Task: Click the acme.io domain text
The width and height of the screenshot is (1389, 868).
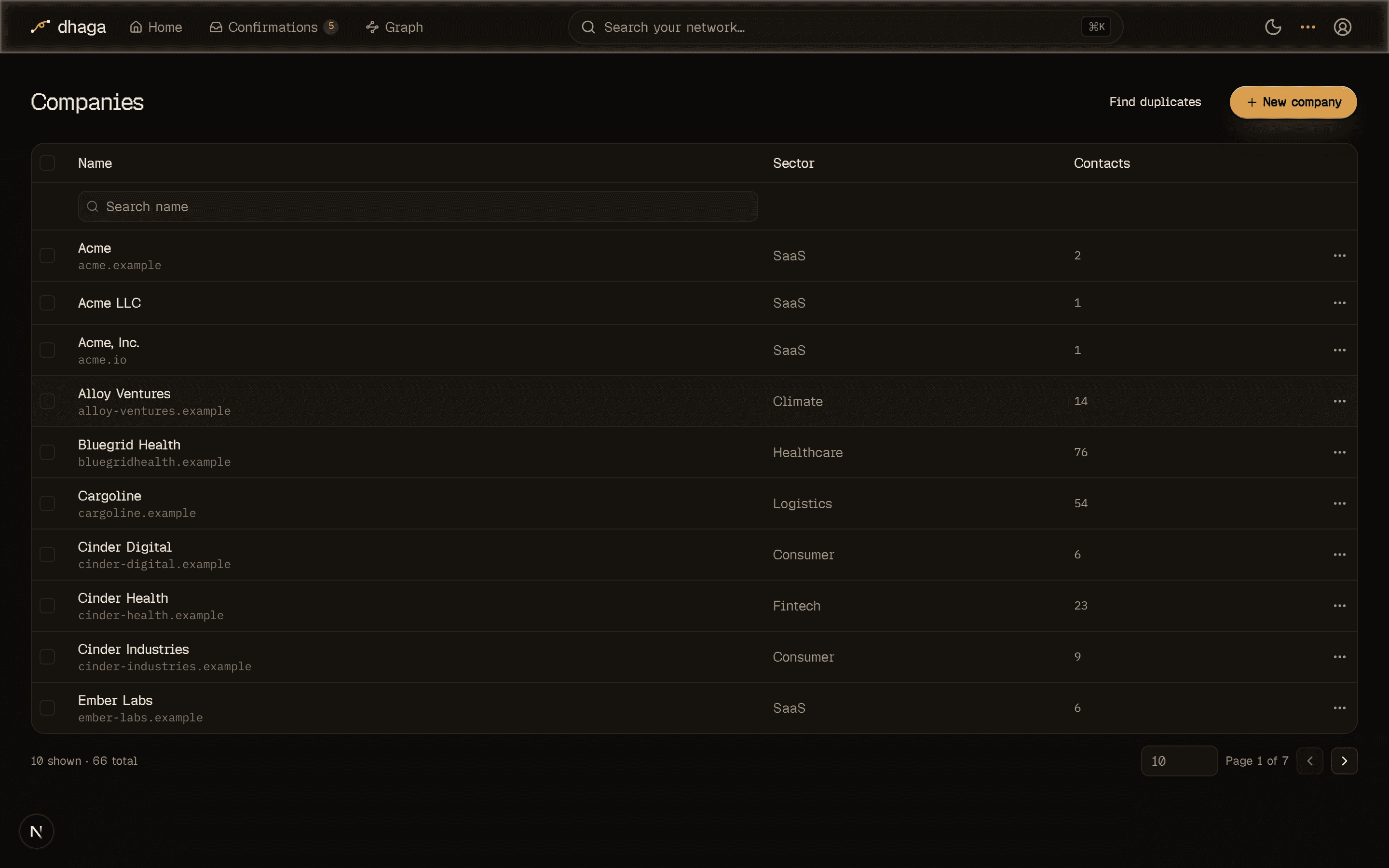Action: (x=102, y=360)
